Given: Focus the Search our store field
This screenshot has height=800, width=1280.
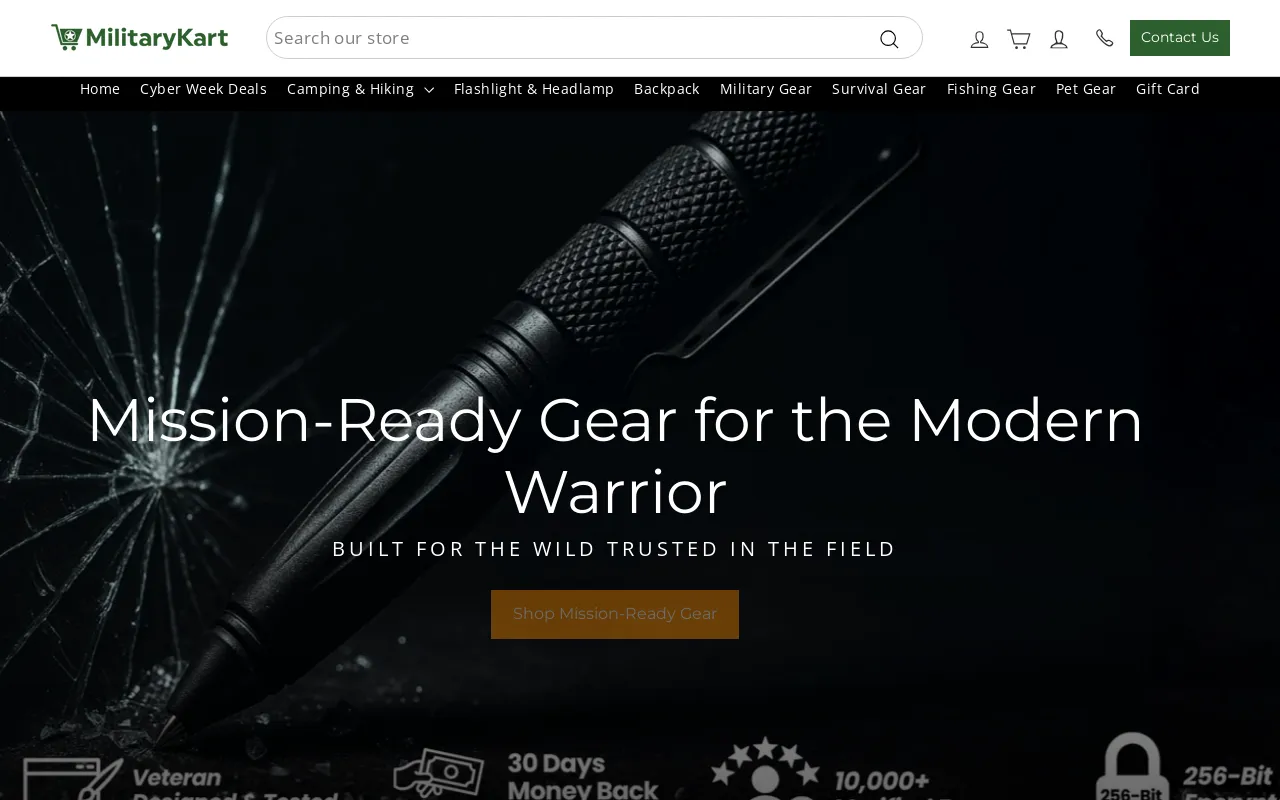Looking at the screenshot, I should click(570, 38).
